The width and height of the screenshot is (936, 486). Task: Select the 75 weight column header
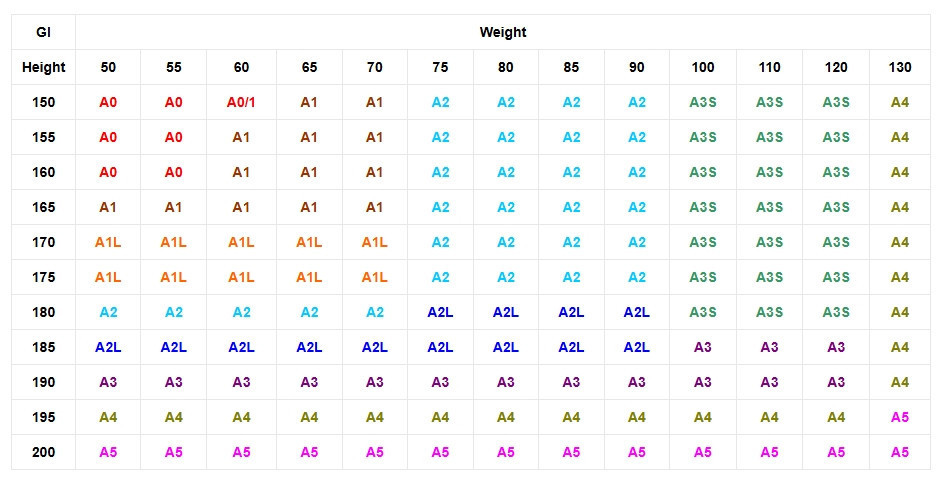(440, 67)
